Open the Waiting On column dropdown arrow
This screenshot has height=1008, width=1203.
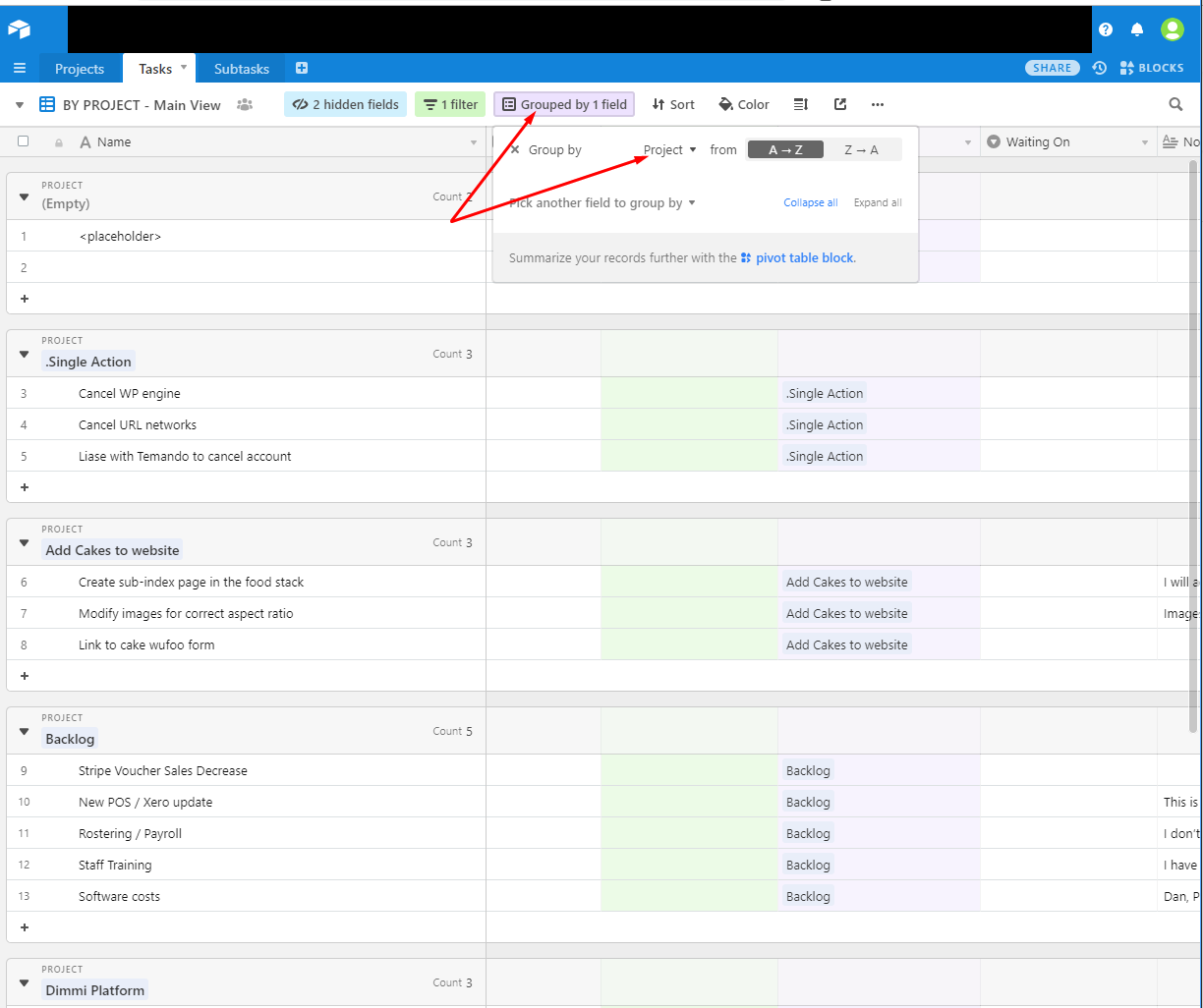pyautogui.click(x=1145, y=142)
